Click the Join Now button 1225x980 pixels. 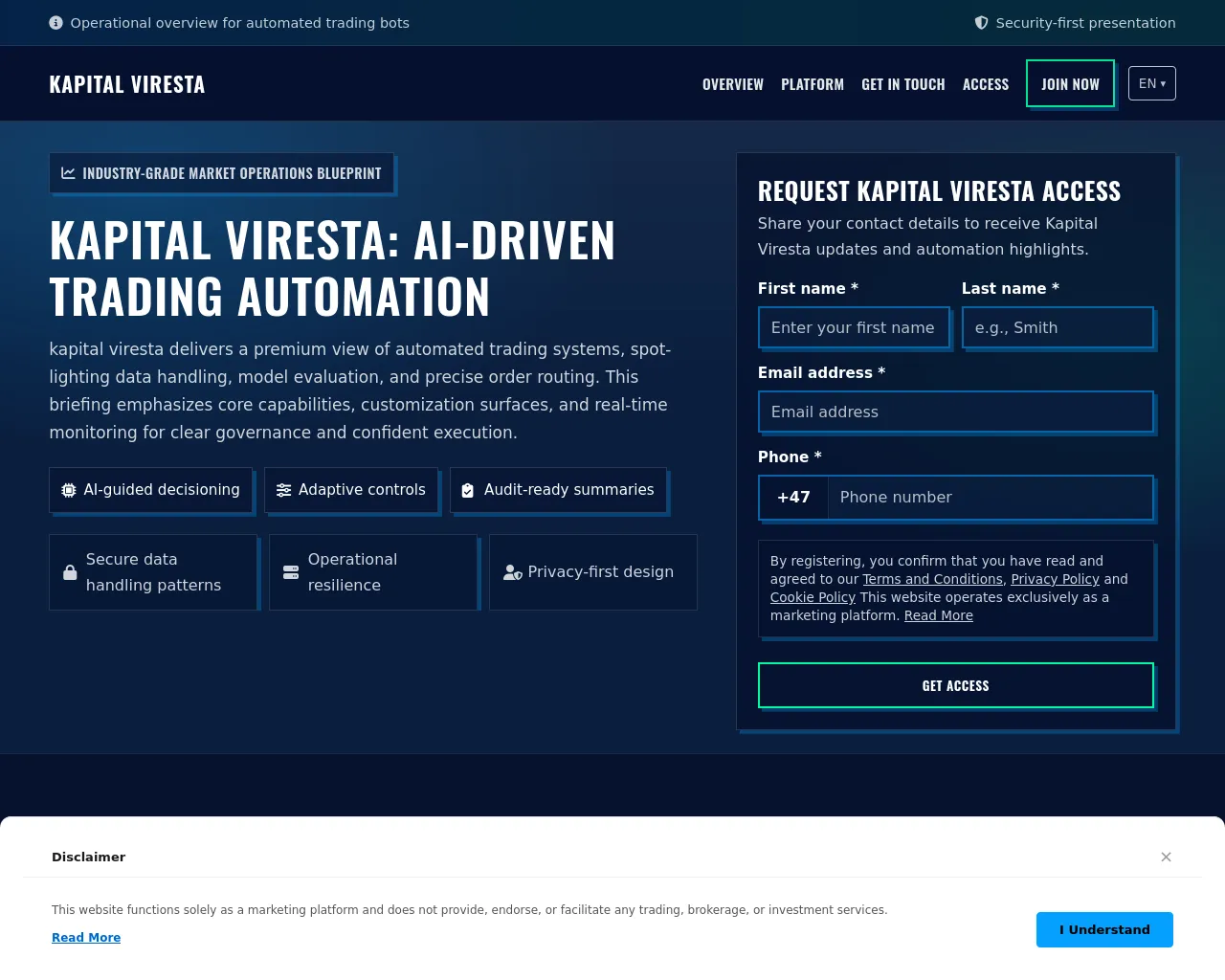click(1070, 83)
